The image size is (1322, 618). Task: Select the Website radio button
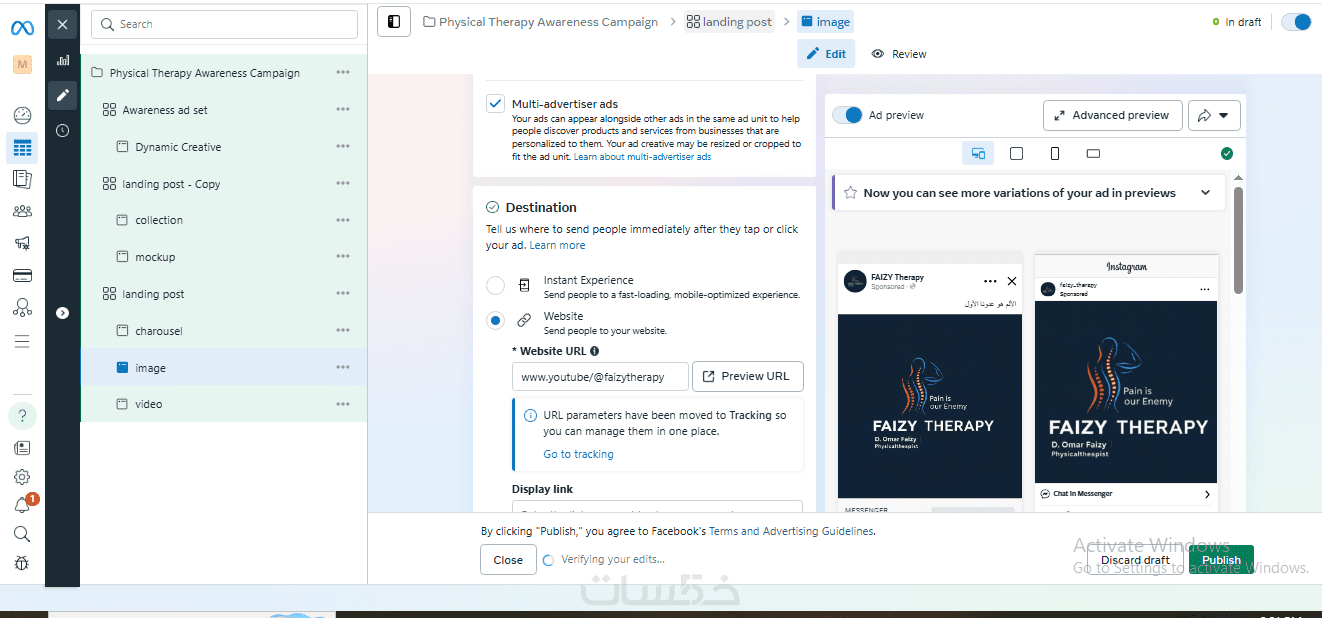pos(495,321)
